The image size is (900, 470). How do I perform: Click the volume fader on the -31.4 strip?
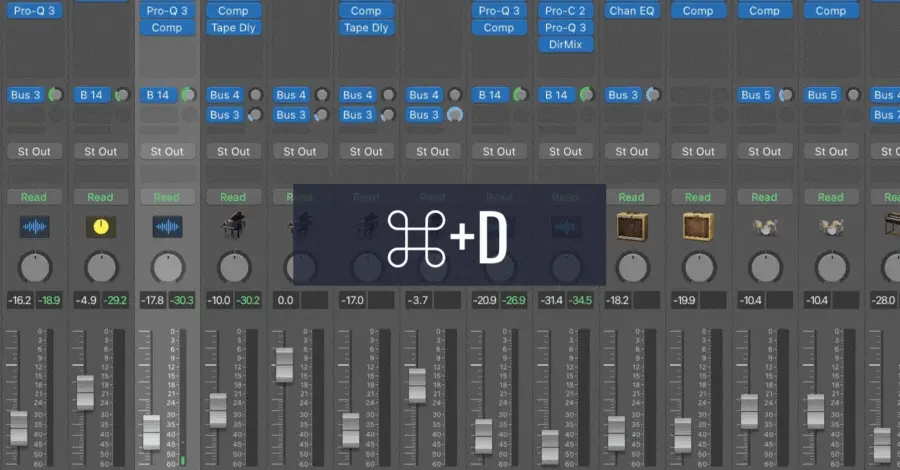coord(550,447)
